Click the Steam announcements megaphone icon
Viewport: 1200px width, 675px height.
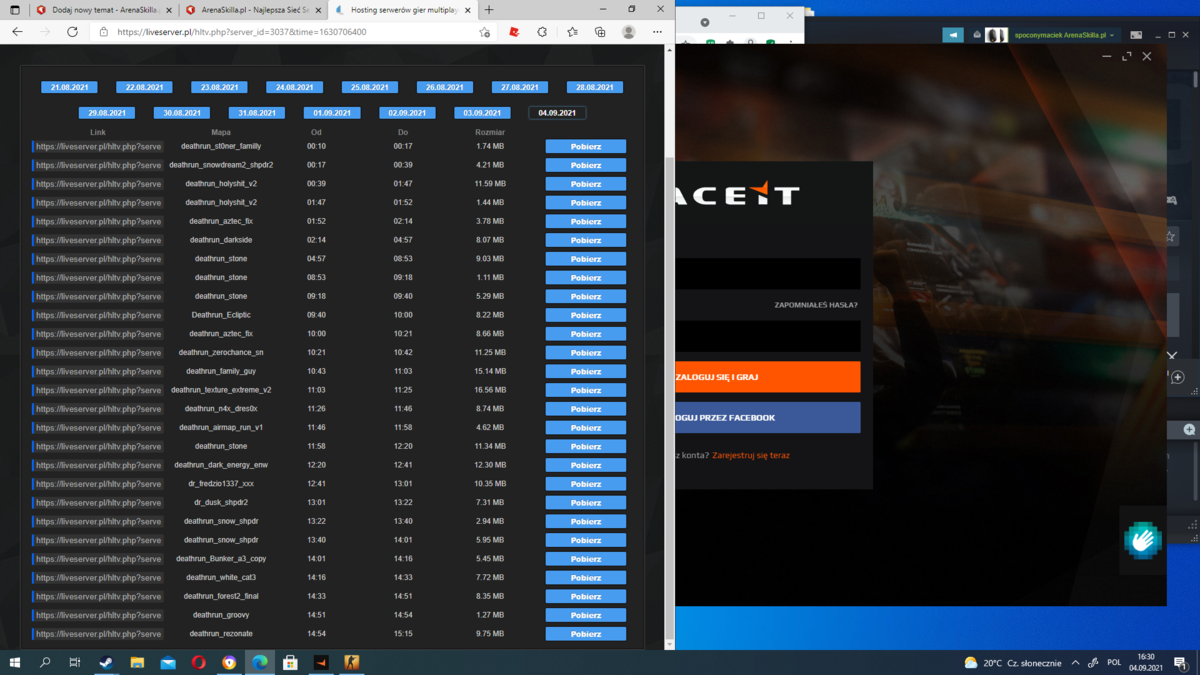point(953,35)
